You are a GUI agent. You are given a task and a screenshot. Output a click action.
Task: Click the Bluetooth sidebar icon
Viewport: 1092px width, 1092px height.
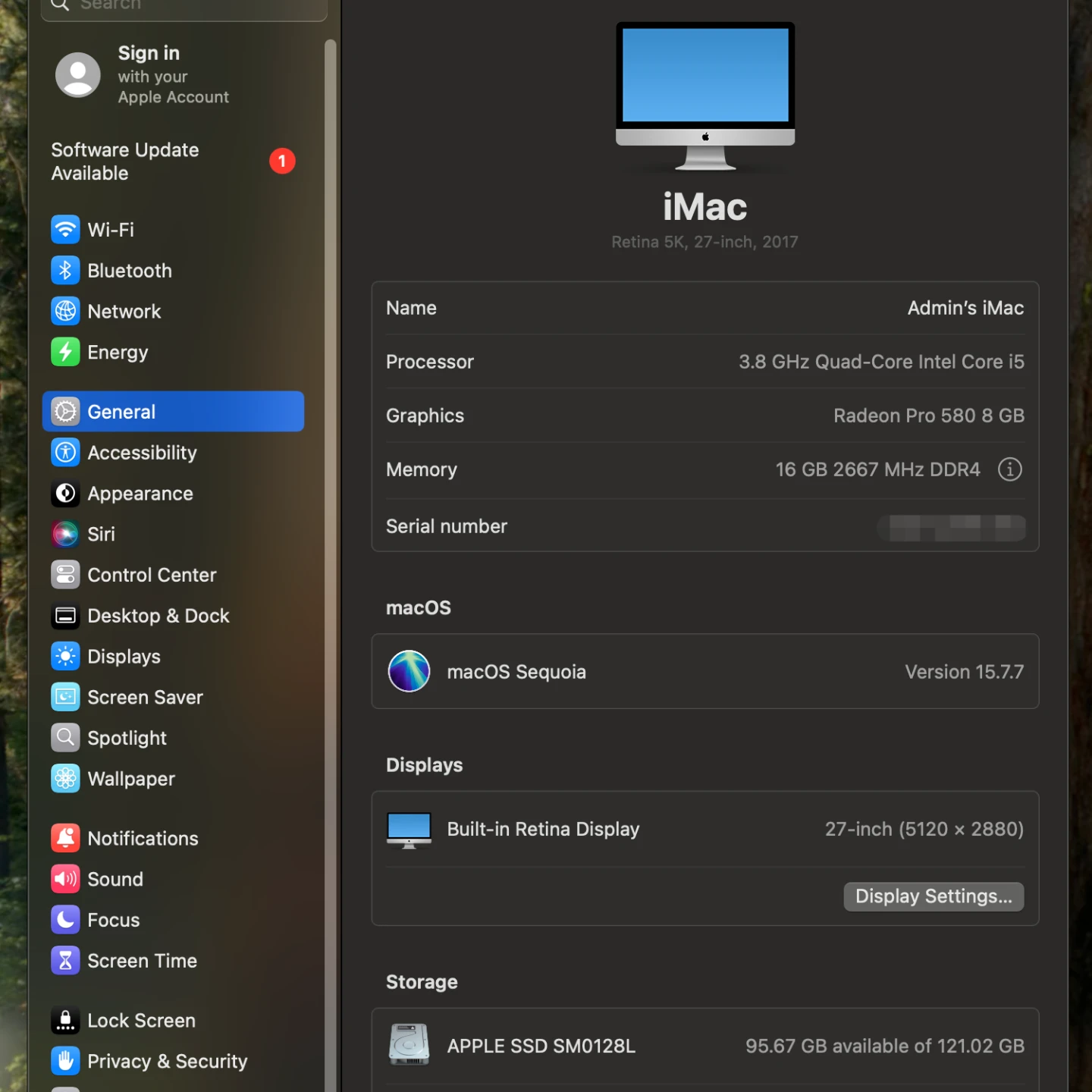tap(65, 271)
